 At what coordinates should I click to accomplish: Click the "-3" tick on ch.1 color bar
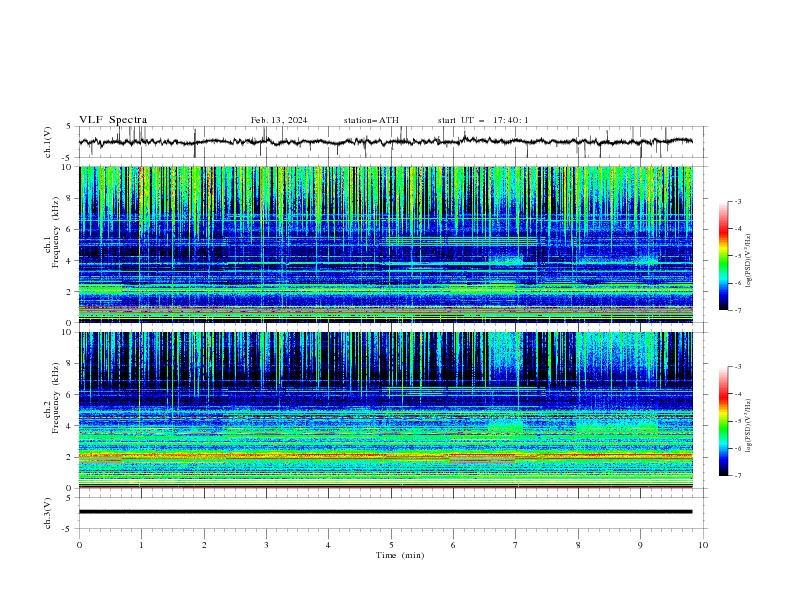click(738, 201)
